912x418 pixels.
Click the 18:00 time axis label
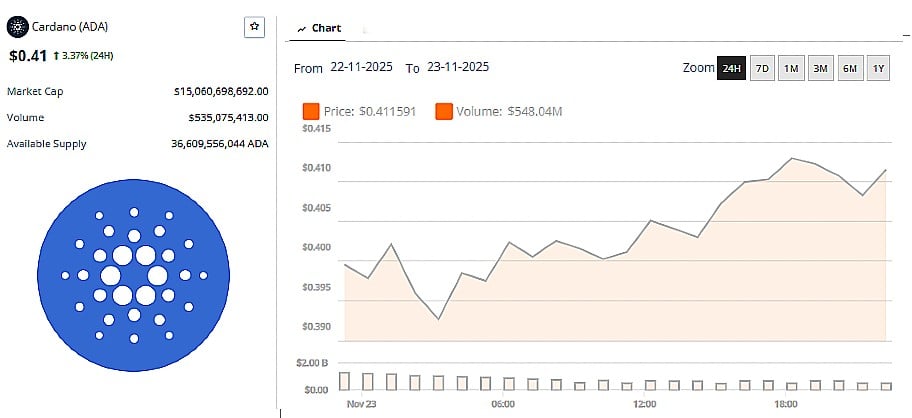click(786, 404)
